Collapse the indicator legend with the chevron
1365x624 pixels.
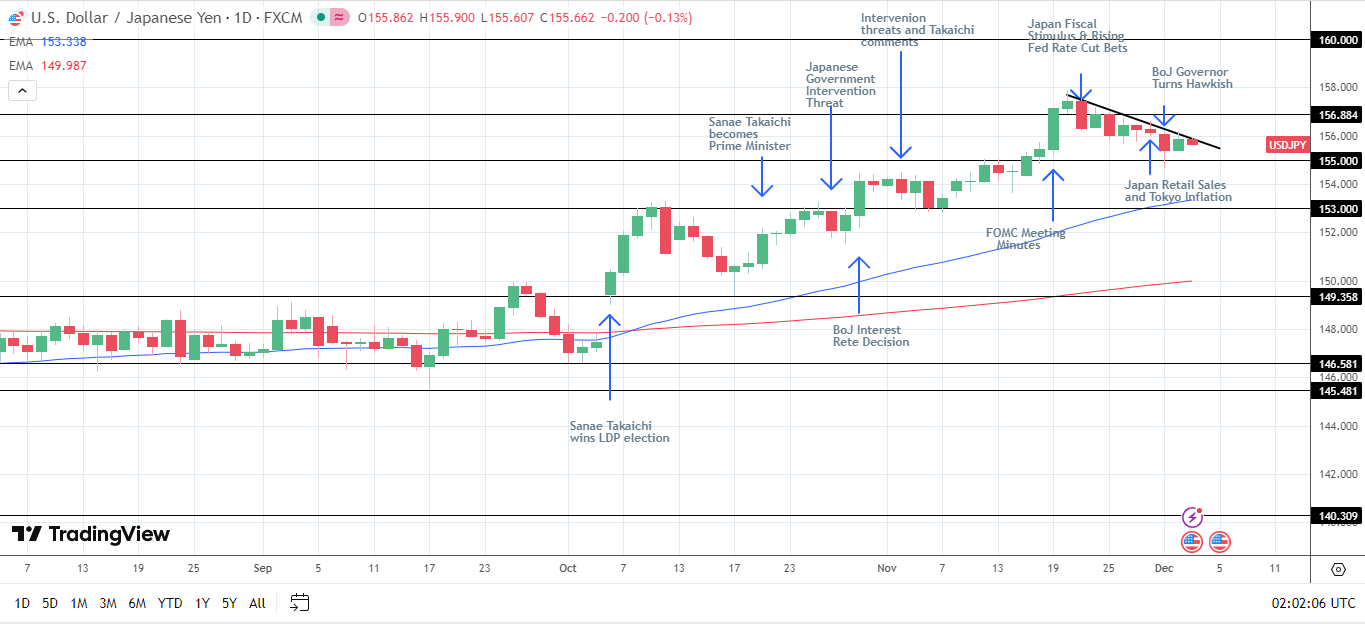[x=21, y=90]
